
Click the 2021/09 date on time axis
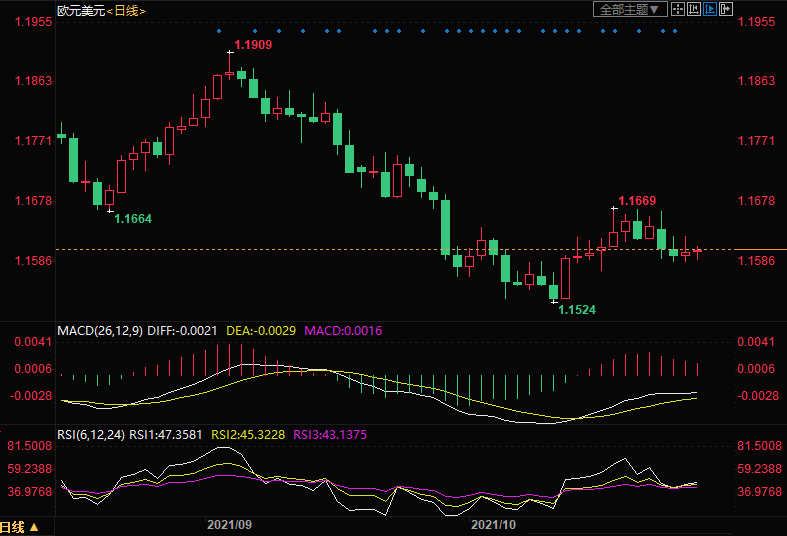click(x=228, y=524)
